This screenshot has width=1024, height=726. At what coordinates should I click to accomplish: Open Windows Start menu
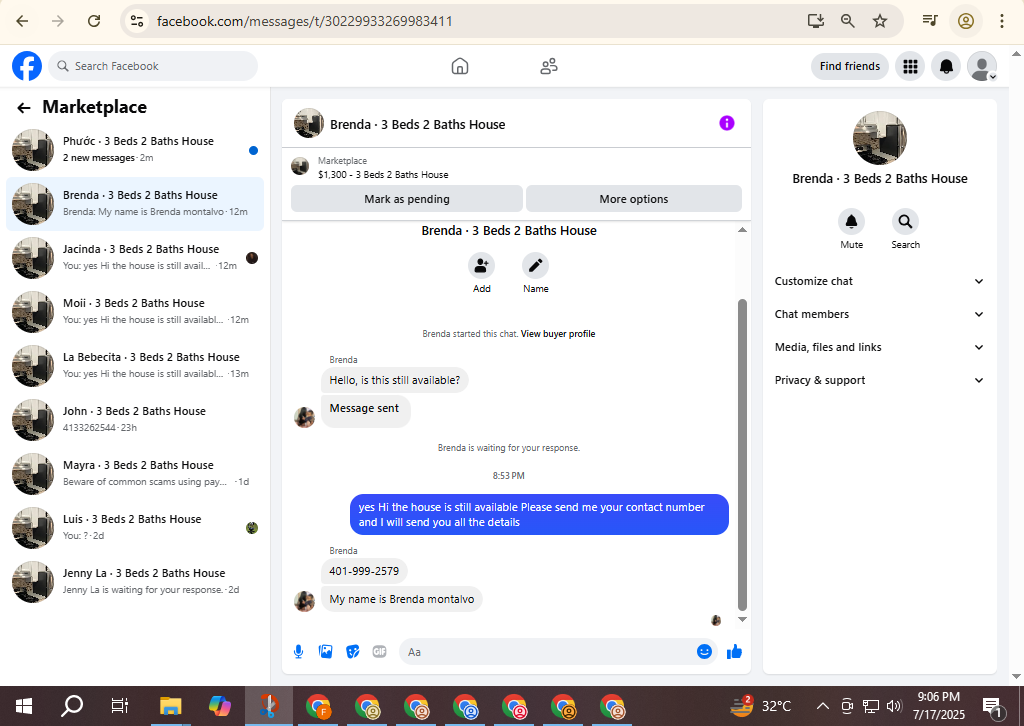[24, 706]
